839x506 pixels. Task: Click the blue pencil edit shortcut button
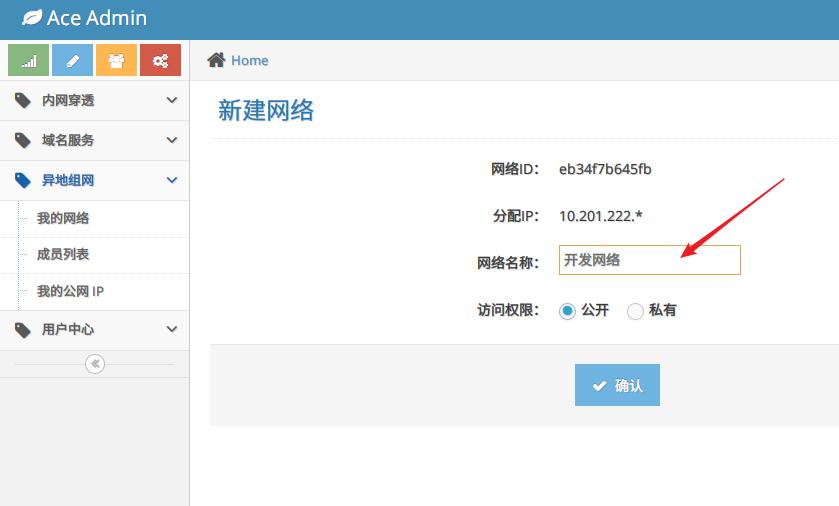72,61
